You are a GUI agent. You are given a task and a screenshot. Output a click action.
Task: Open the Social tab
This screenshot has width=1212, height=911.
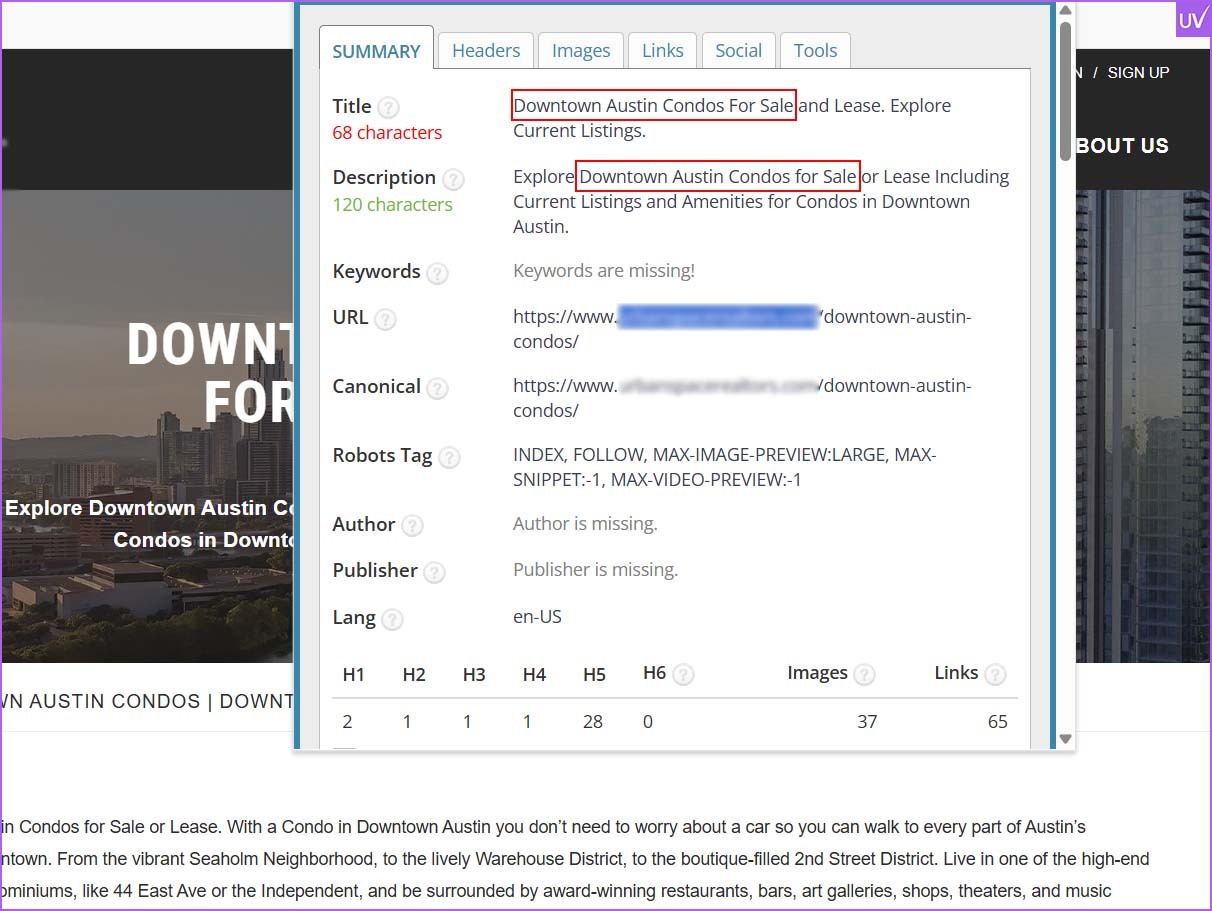coord(739,51)
